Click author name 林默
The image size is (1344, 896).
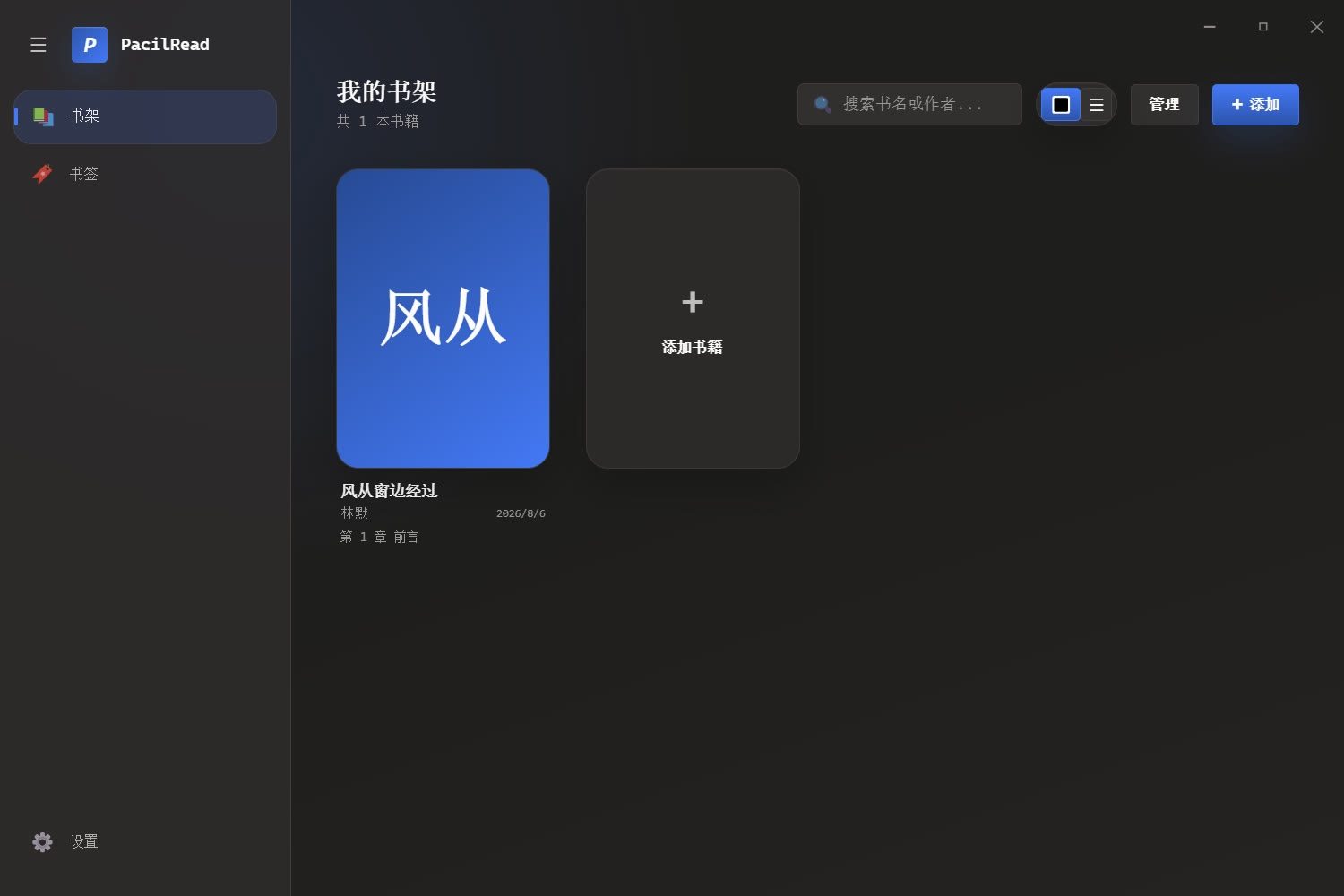click(354, 513)
